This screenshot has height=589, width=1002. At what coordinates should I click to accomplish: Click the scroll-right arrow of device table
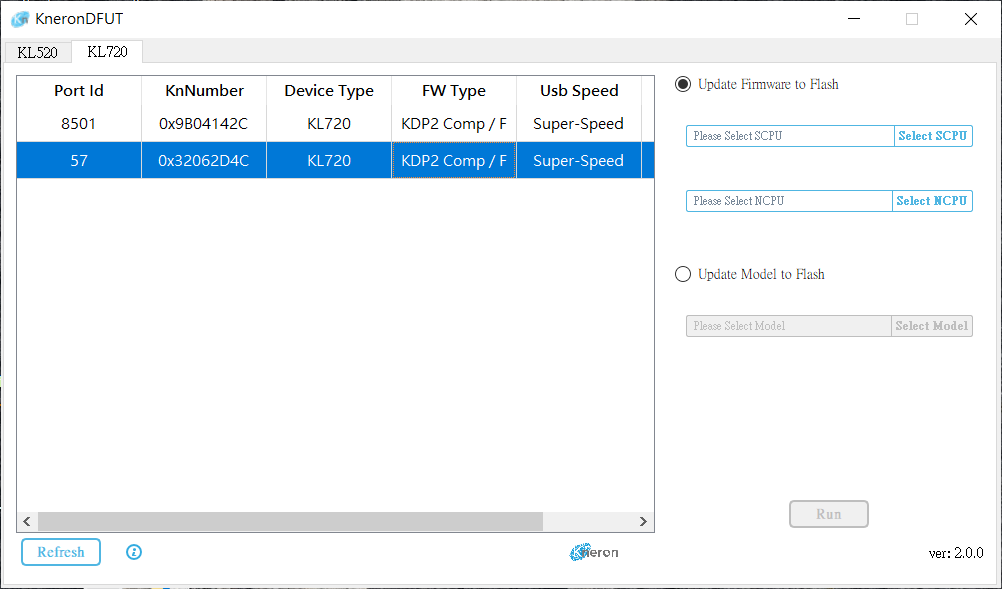click(643, 521)
